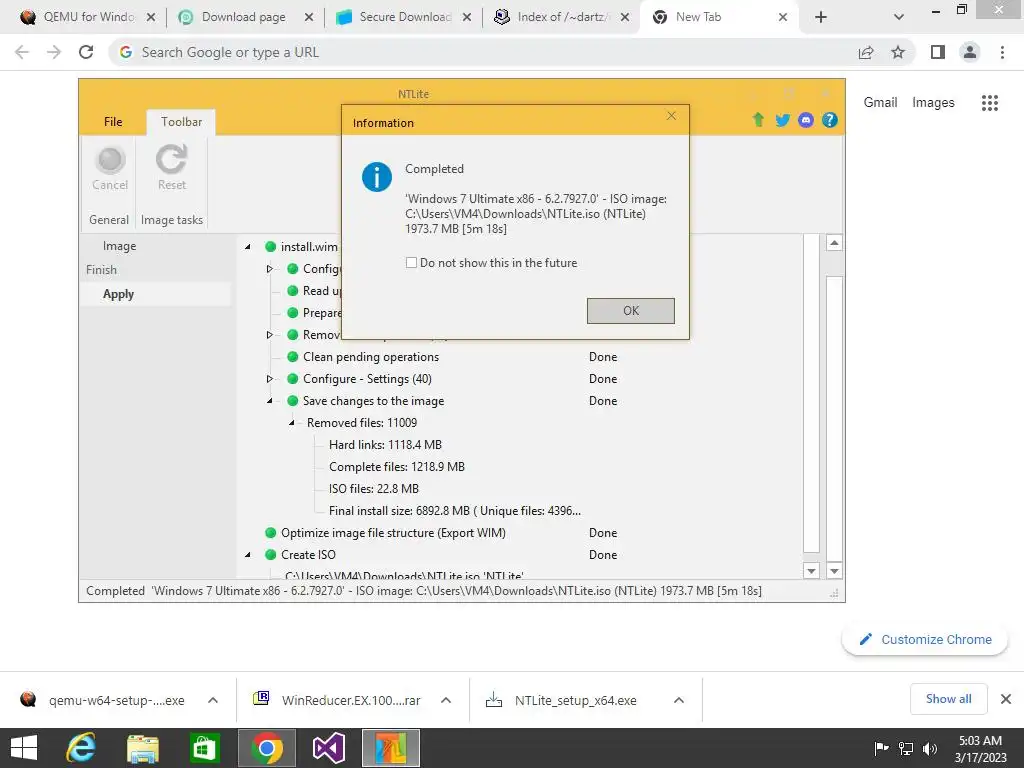Open Chrome tab search dropdown chevron
Image resolution: width=1024 pixels, height=768 pixels.
coord(899,18)
